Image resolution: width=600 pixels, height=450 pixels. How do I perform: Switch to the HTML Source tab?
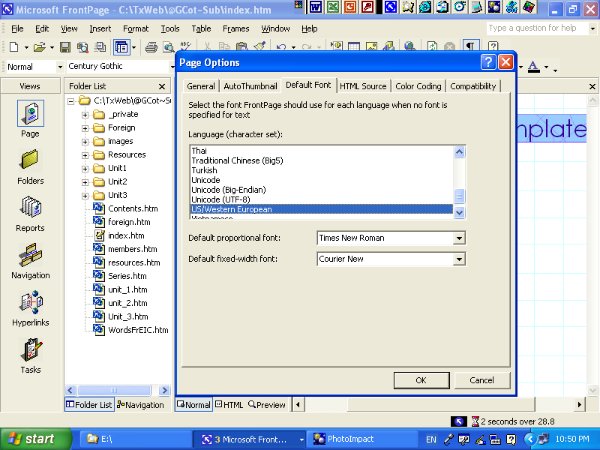(362, 86)
